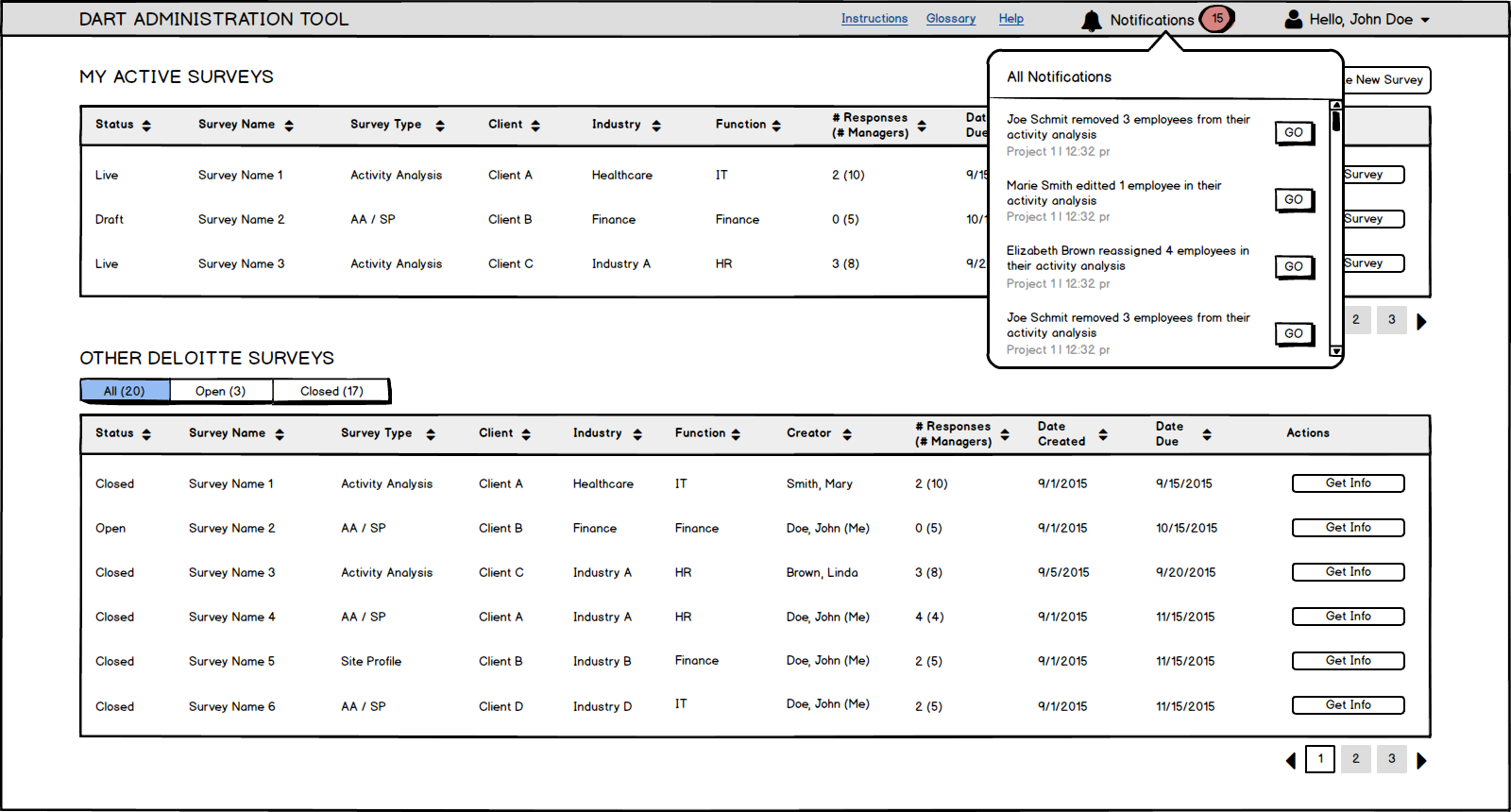
Task: Switch to the Closed (17) tab
Action: (x=331, y=391)
